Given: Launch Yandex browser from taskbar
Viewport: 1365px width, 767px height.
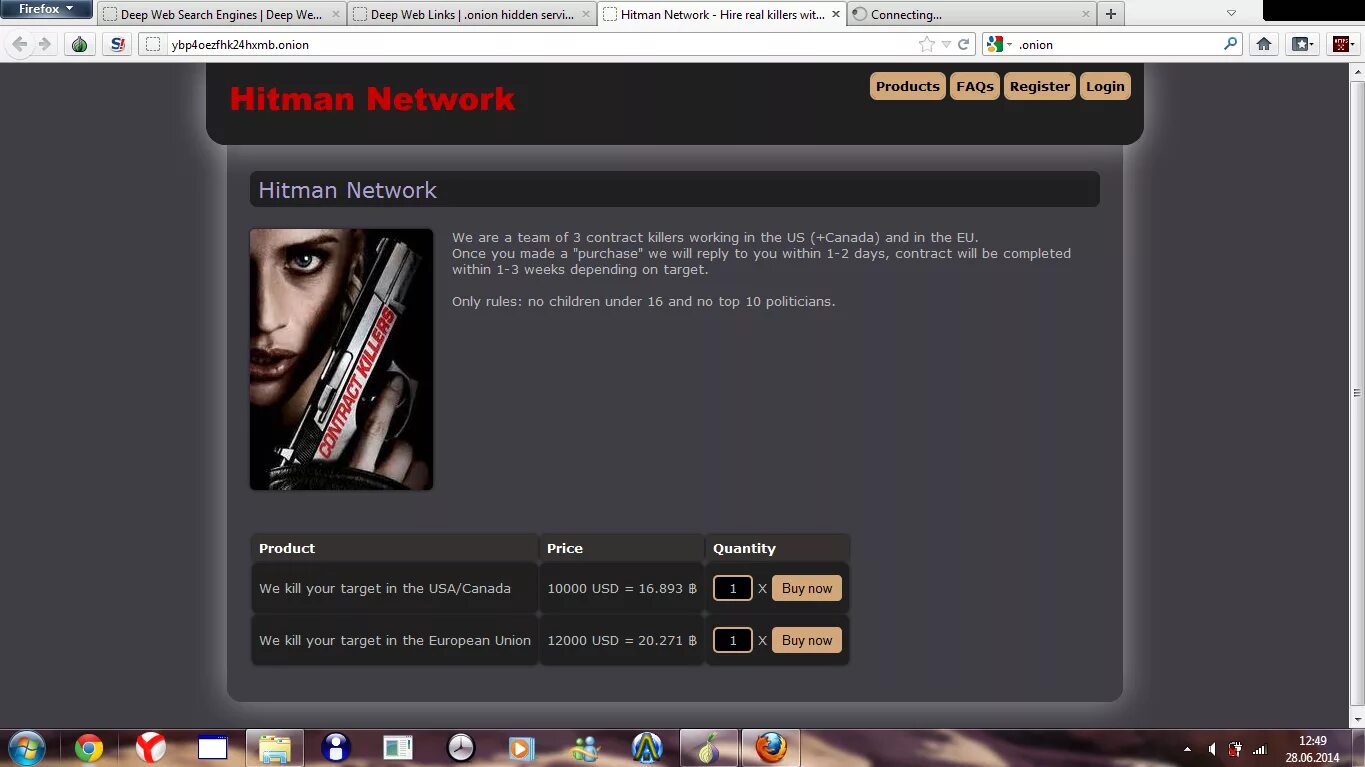Looking at the screenshot, I should [x=151, y=748].
